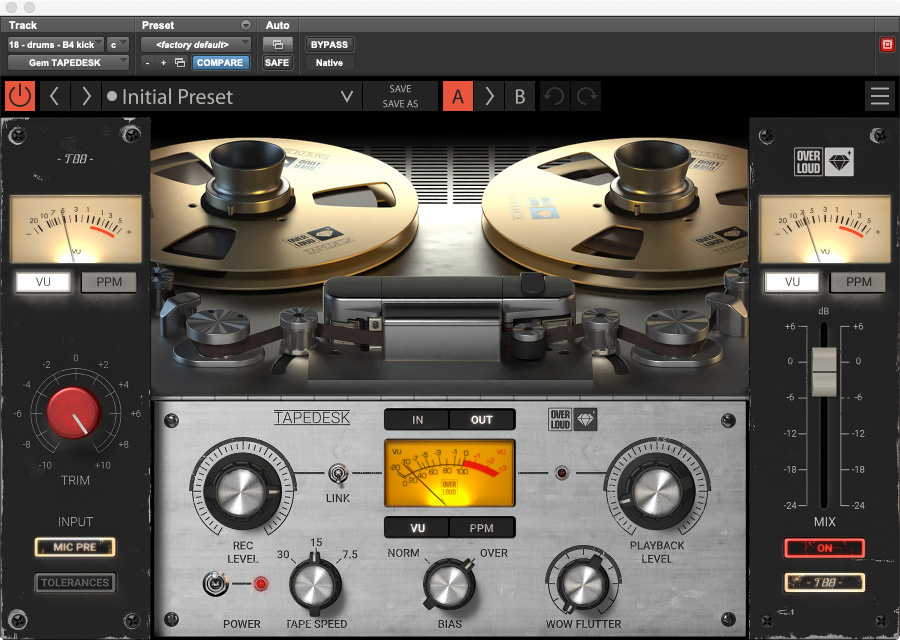The height and width of the screenshot is (640, 900).
Task: Open the Gem TAPEDESK plugin selector
Action: click(x=68, y=63)
